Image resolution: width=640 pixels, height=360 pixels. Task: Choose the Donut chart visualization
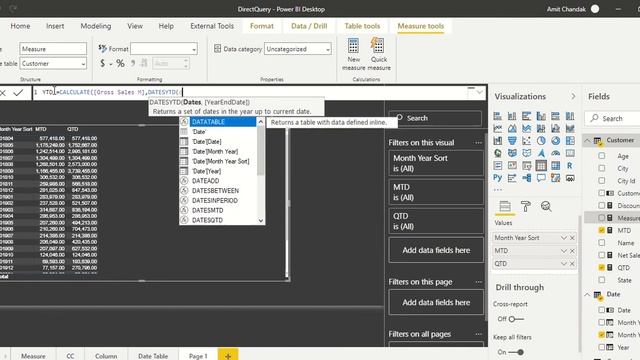[556, 141]
